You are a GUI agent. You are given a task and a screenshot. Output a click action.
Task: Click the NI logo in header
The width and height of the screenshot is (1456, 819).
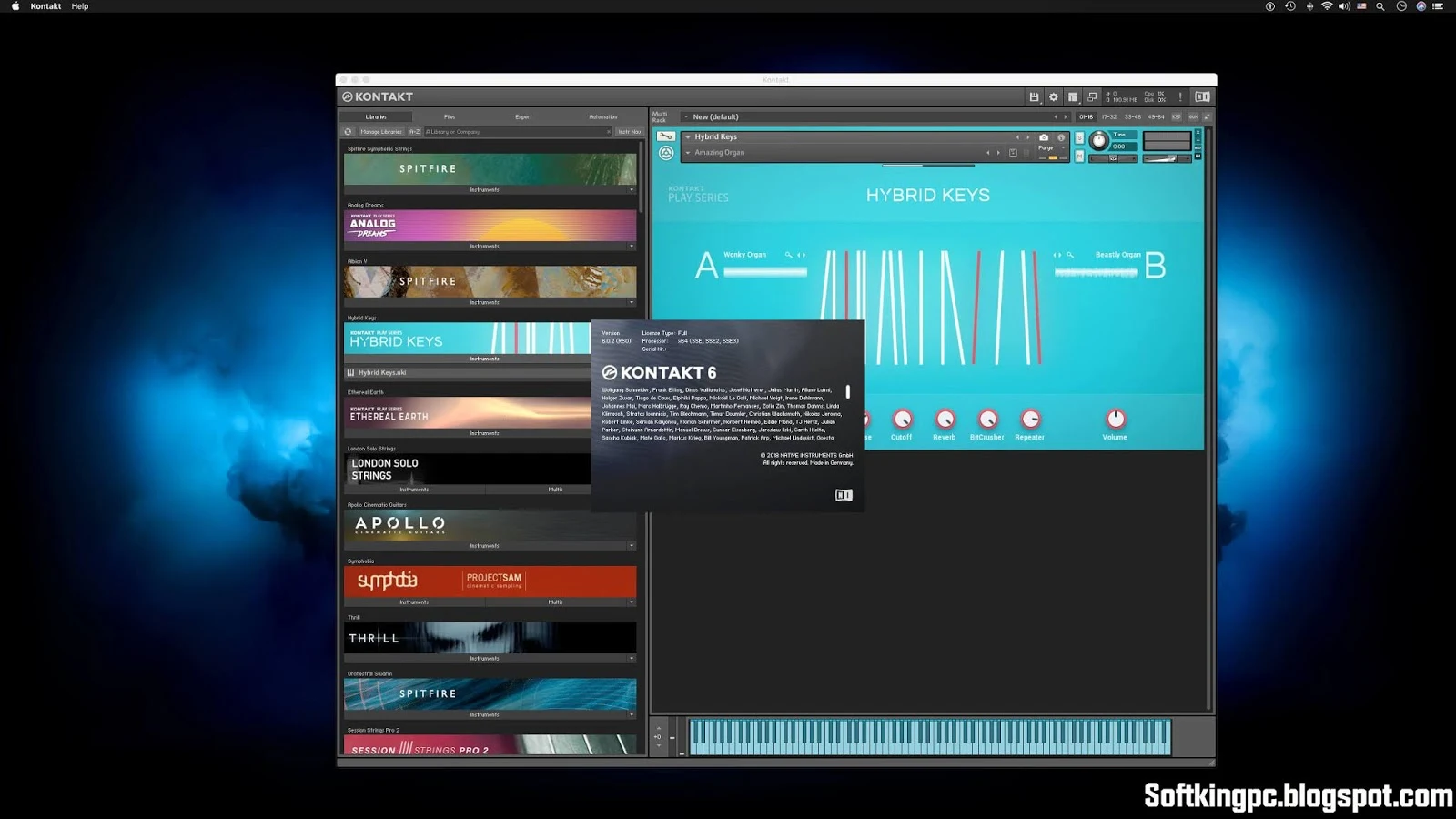click(1202, 96)
